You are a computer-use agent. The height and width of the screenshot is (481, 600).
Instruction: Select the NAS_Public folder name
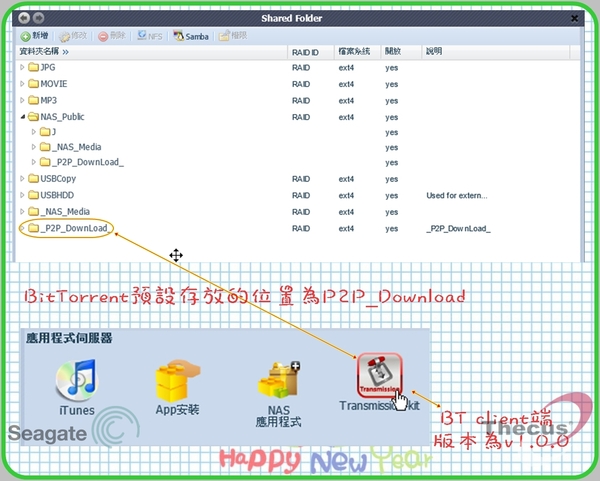click(62, 117)
